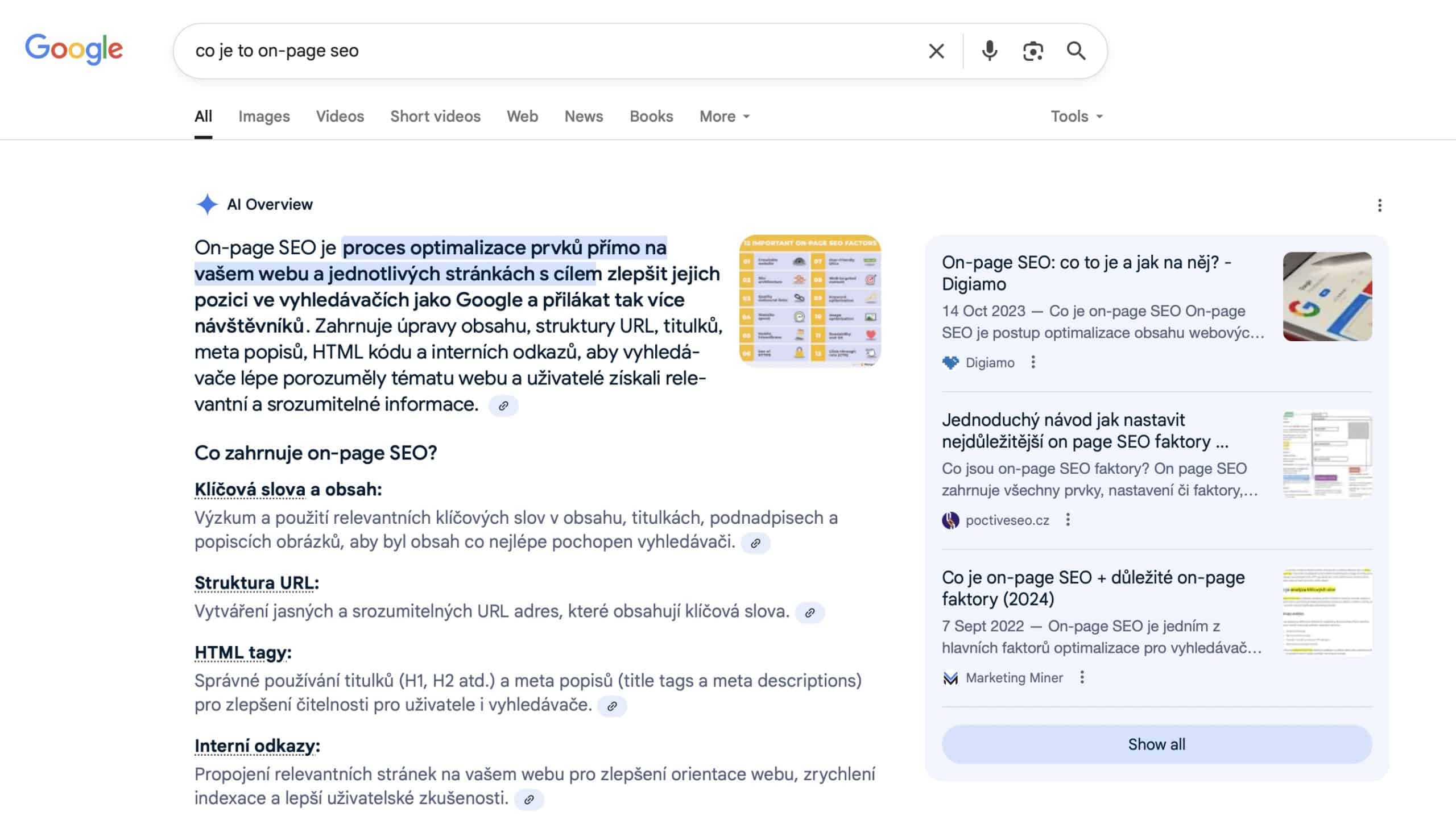Switch to the Short videos tab
Viewport: 1456px width, 828px height.
(x=435, y=117)
